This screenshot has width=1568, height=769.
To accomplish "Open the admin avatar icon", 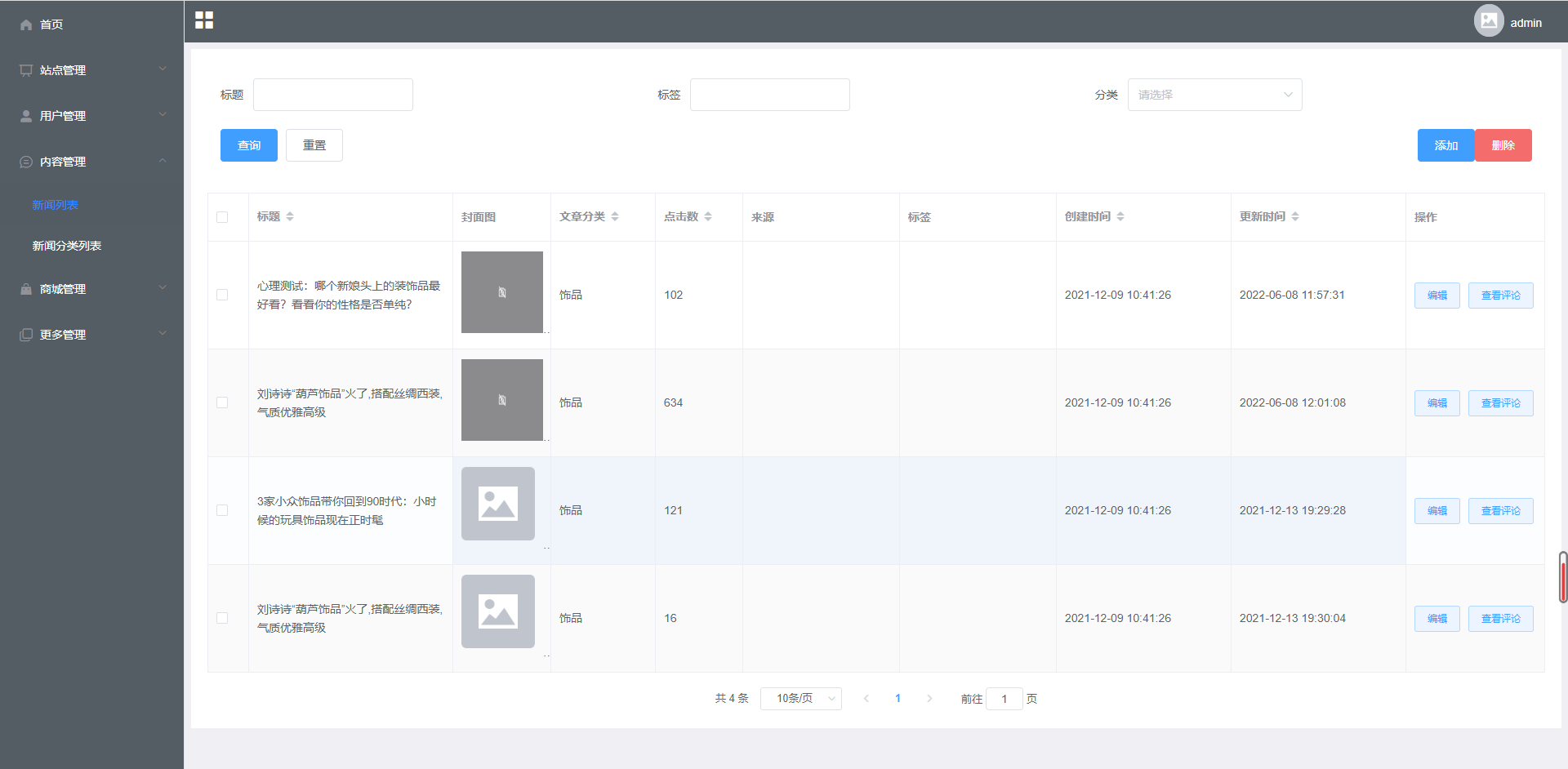I will 1489,20.
